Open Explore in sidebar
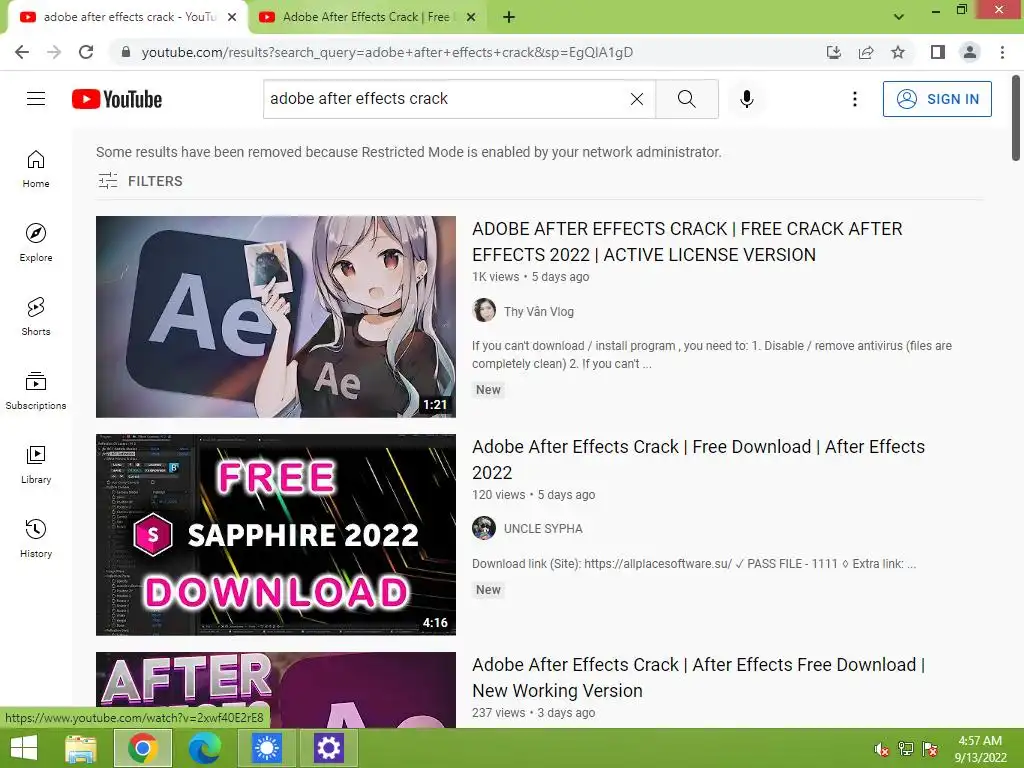The image size is (1024, 768). [x=36, y=243]
